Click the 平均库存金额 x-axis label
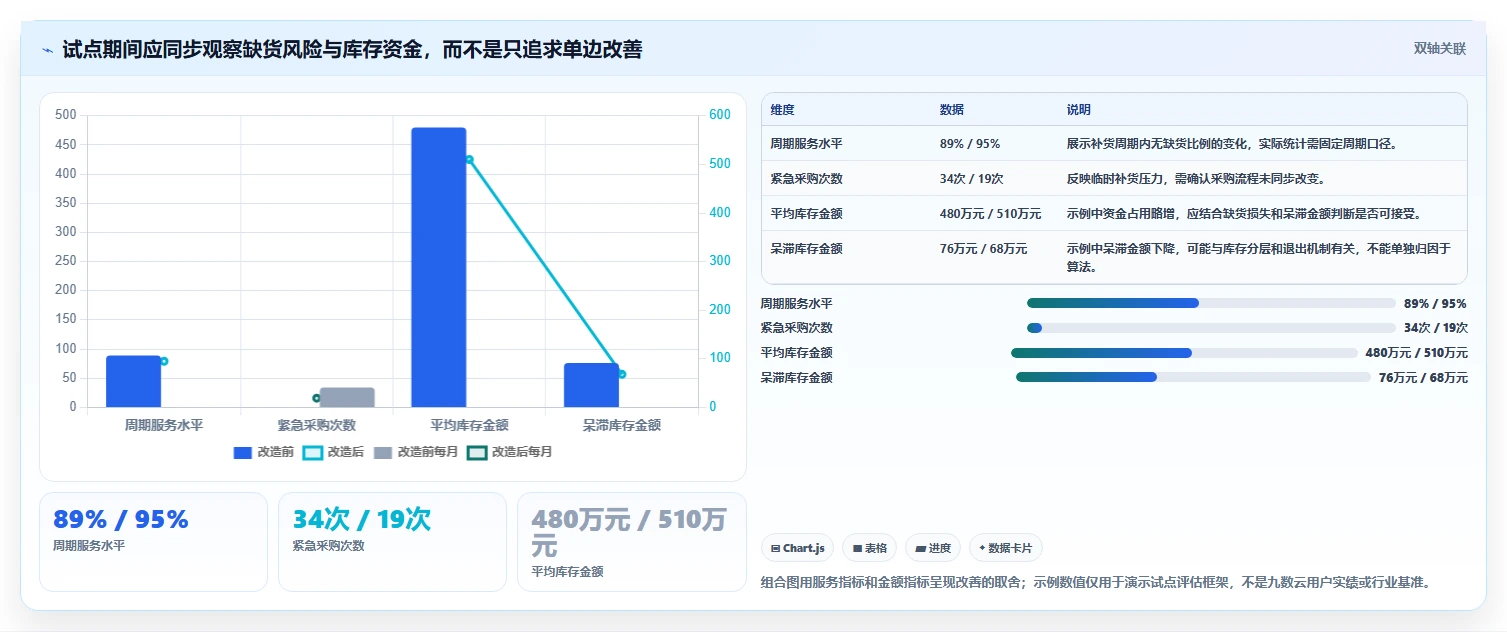This screenshot has height=632, width=1507. (469, 425)
